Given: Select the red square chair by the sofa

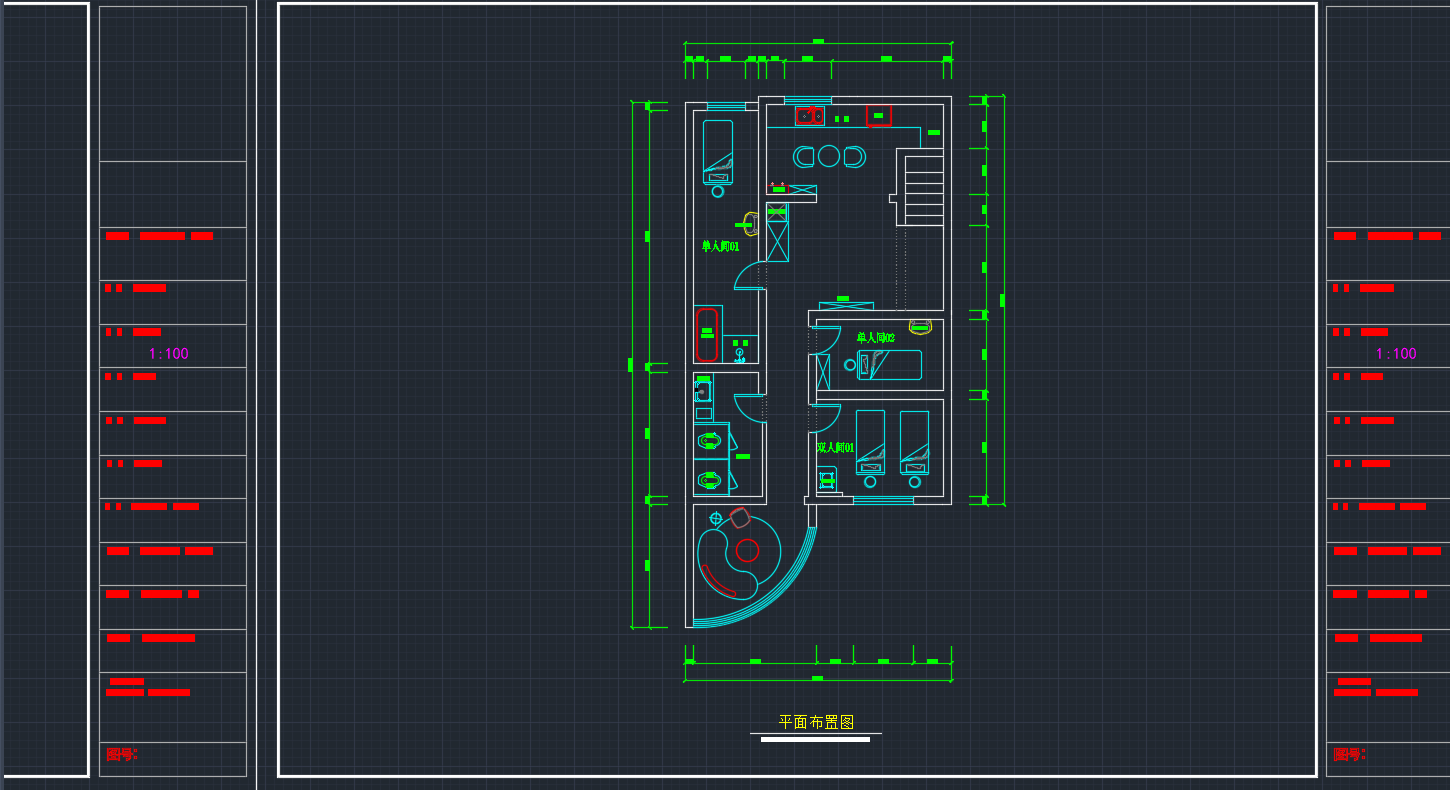Looking at the screenshot, I should pyautogui.click(x=740, y=517).
